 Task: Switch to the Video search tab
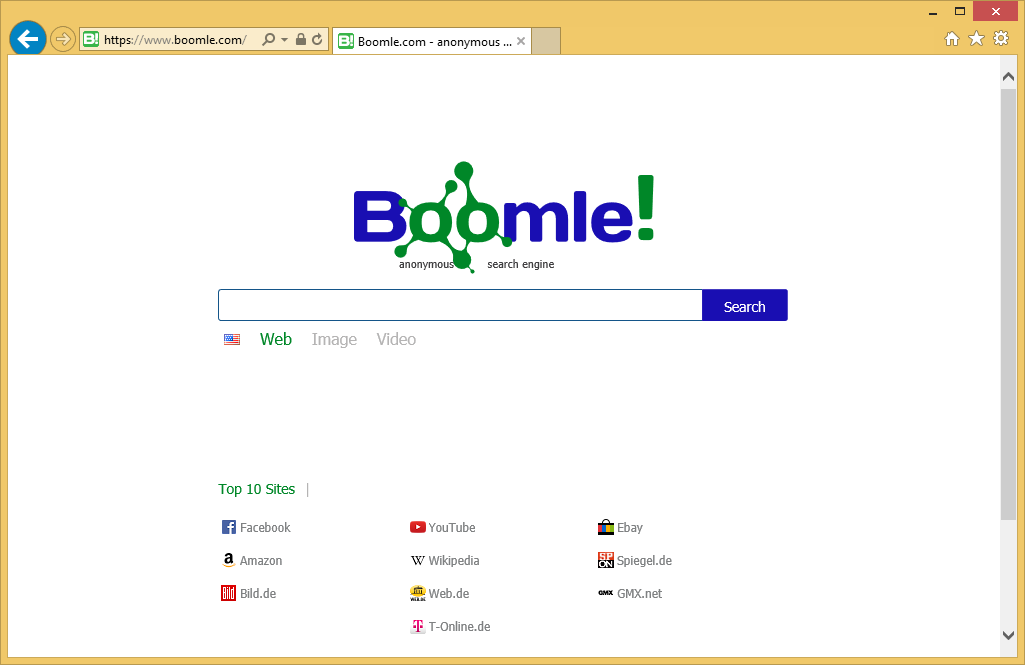click(x=395, y=339)
